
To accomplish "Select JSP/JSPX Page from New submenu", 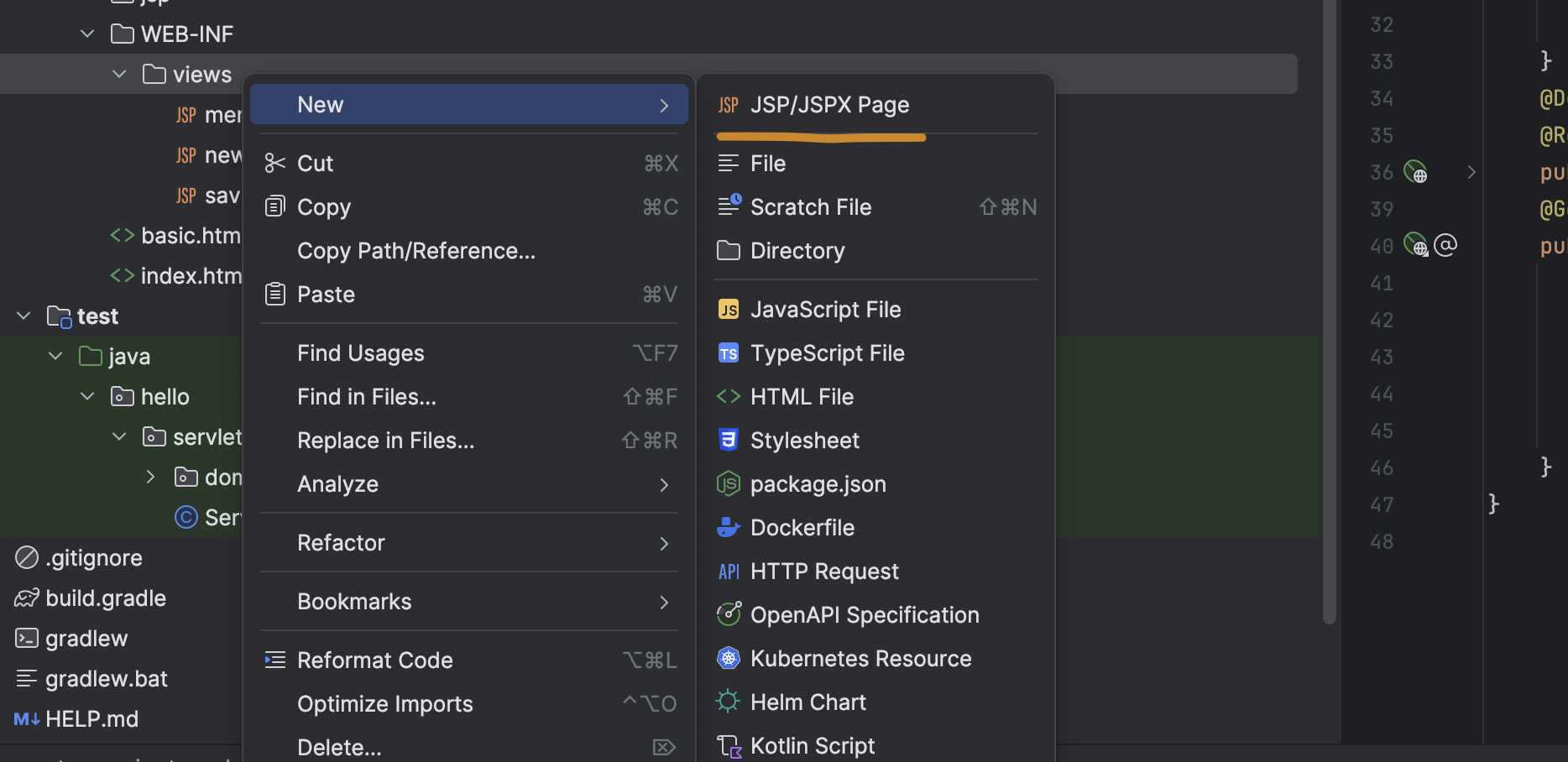I will 875,105.
